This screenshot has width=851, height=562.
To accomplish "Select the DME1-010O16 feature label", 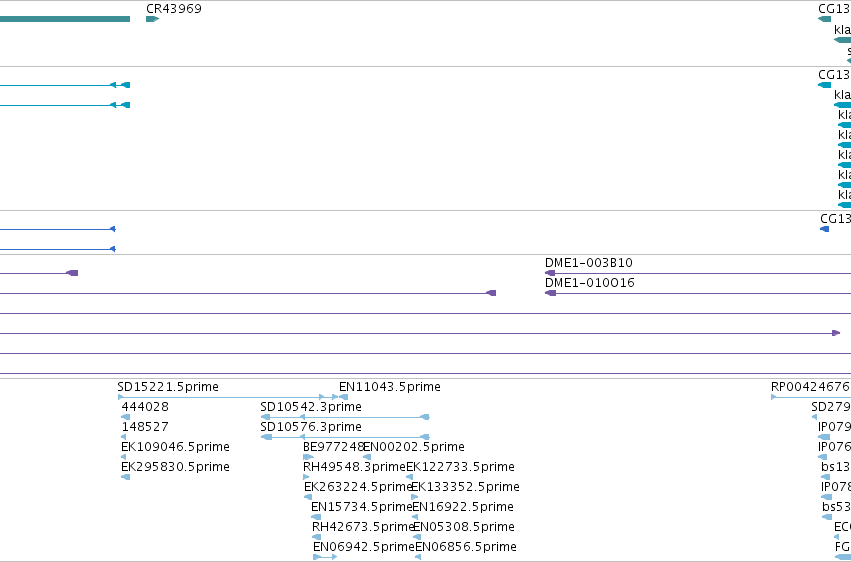I will (x=589, y=283).
